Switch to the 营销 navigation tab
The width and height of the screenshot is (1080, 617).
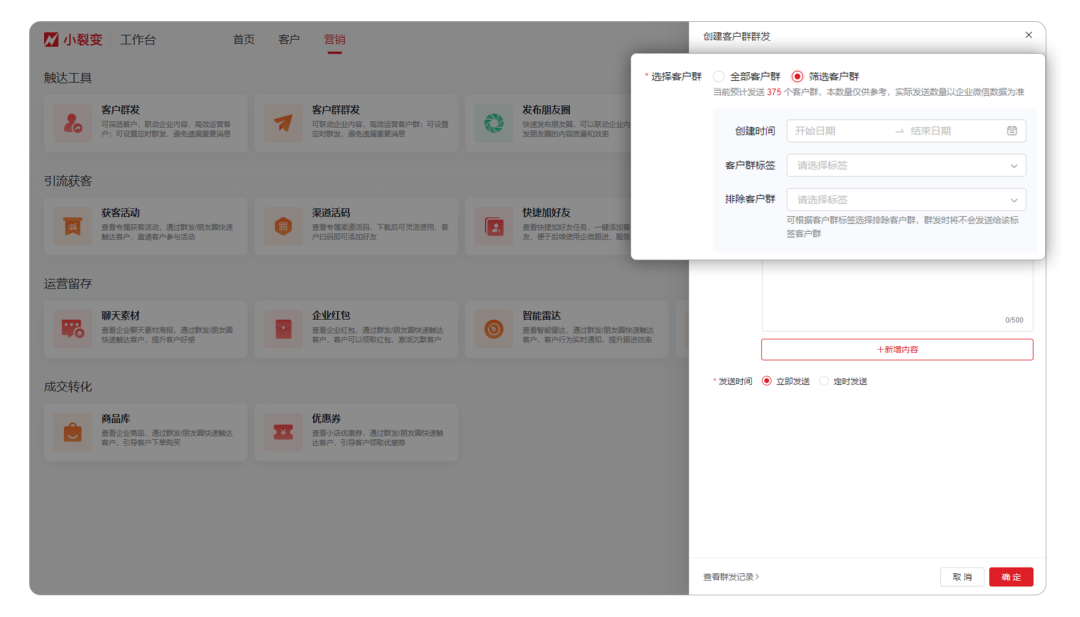tap(335, 39)
